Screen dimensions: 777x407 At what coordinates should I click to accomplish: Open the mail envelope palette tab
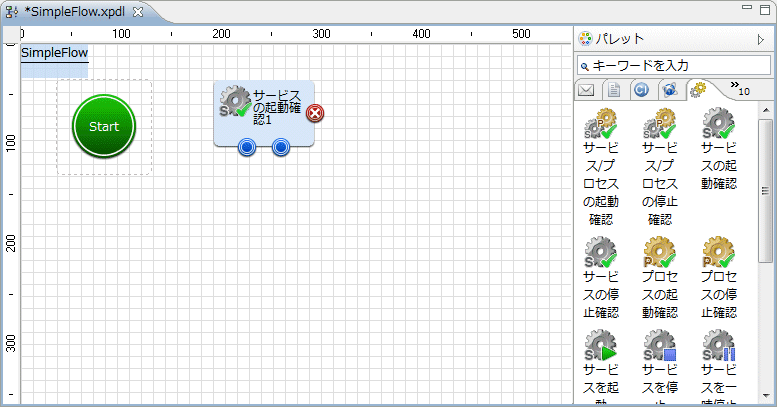click(x=587, y=90)
